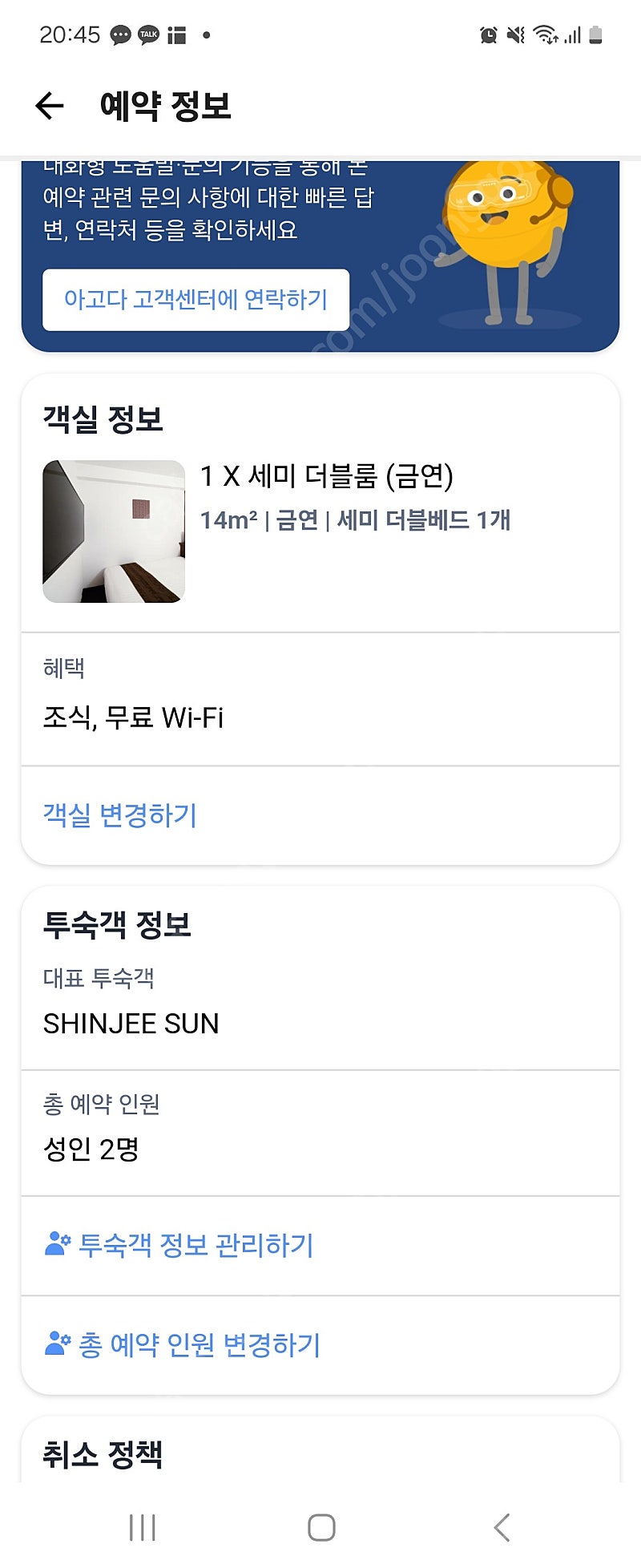
Task: Open 객실 변경하기 link
Action: (x=120, y=814)
